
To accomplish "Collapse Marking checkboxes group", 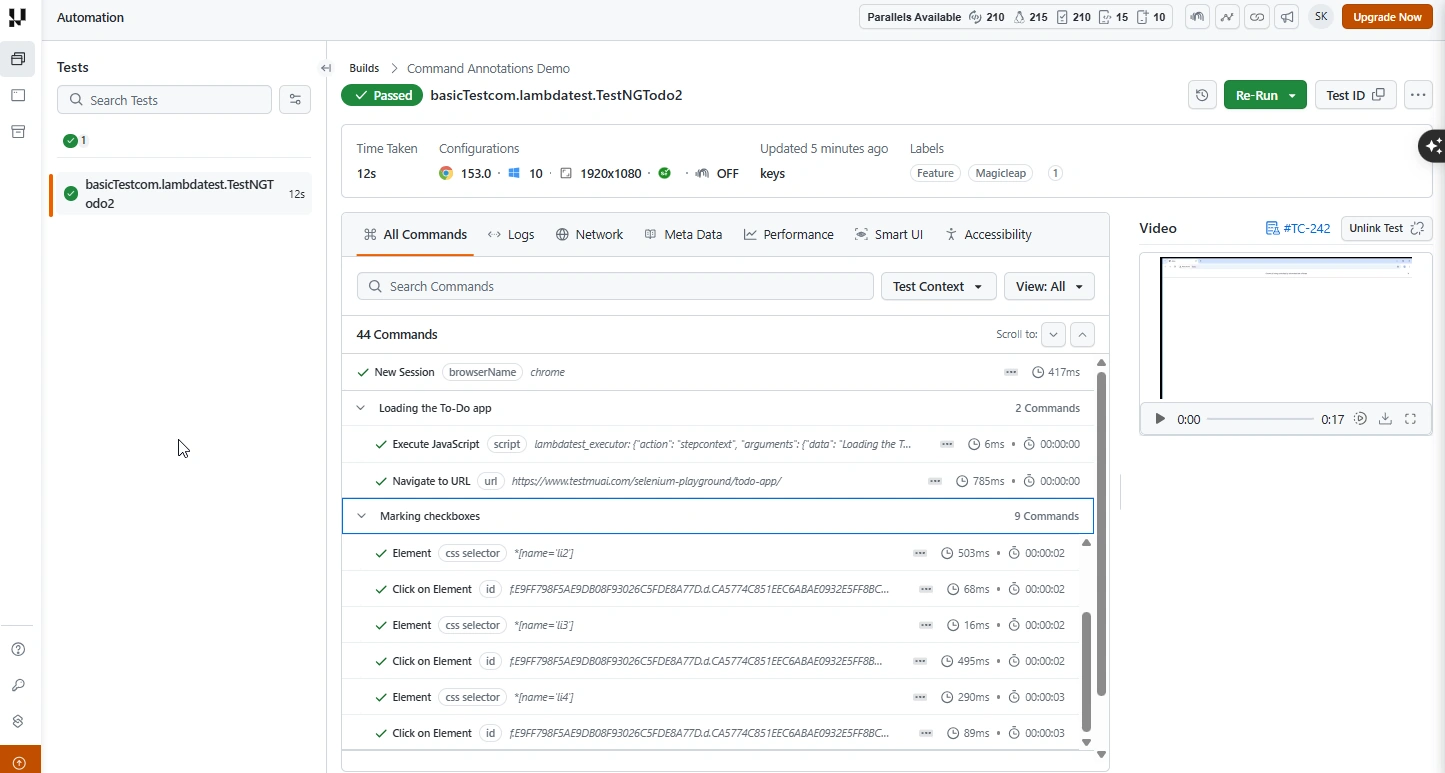I will click(361, 516).
